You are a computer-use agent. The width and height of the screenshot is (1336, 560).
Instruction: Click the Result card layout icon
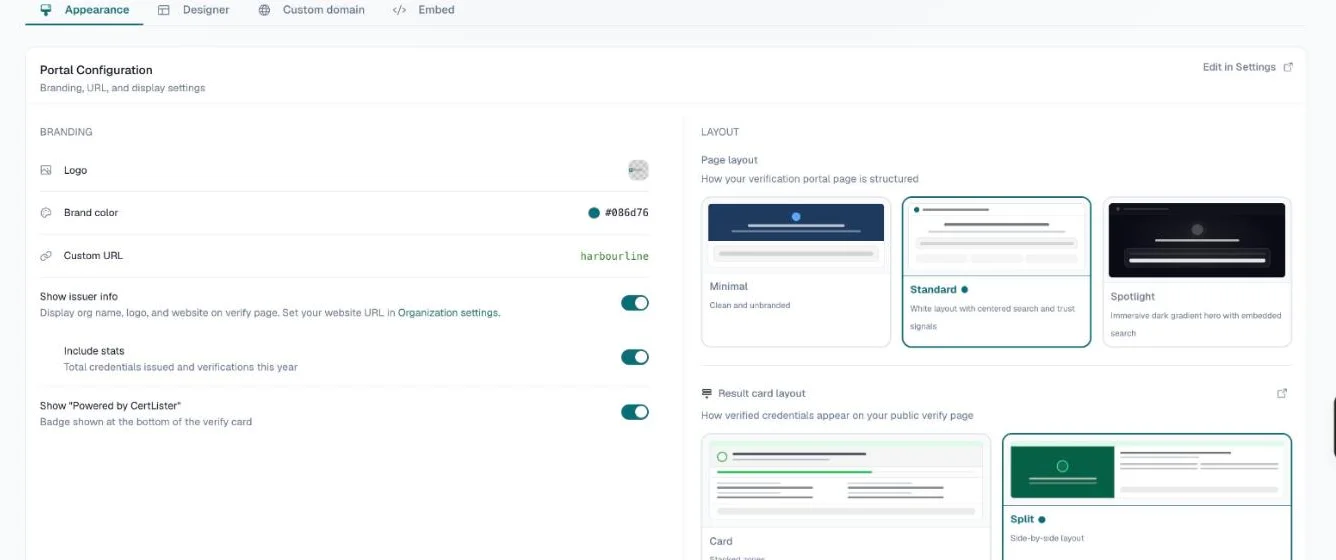pos(707,393)
